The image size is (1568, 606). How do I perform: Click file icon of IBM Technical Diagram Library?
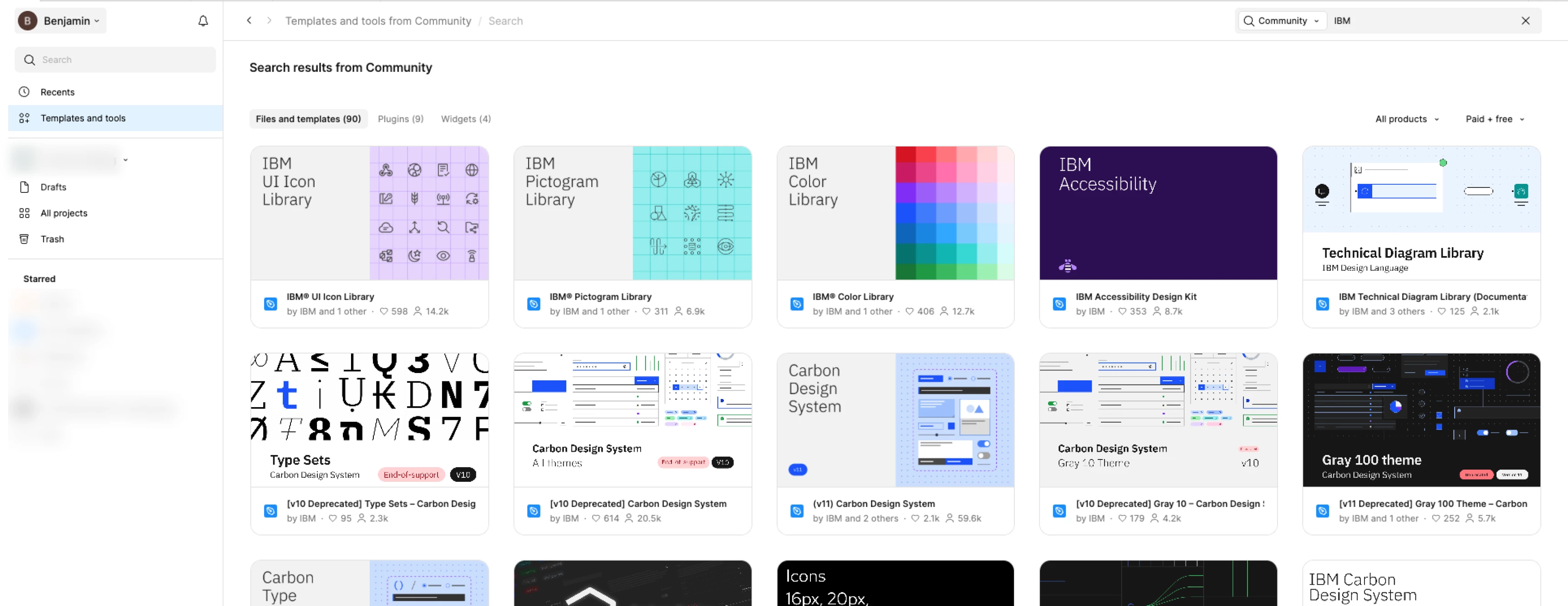pos(1323,303)
